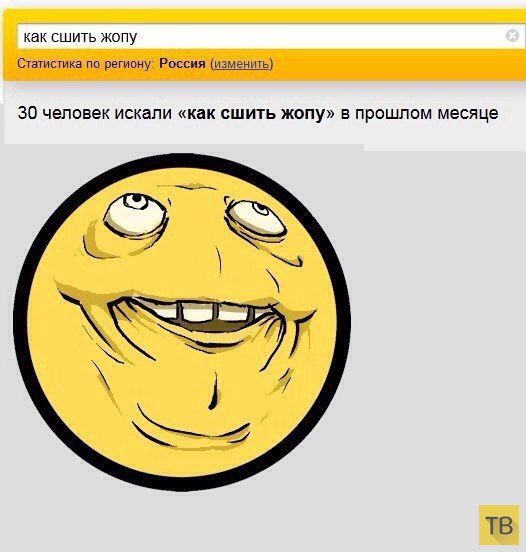
Task: Click the smiley's toothy grin
Action: pyautogui.click(x=197, y=315)
